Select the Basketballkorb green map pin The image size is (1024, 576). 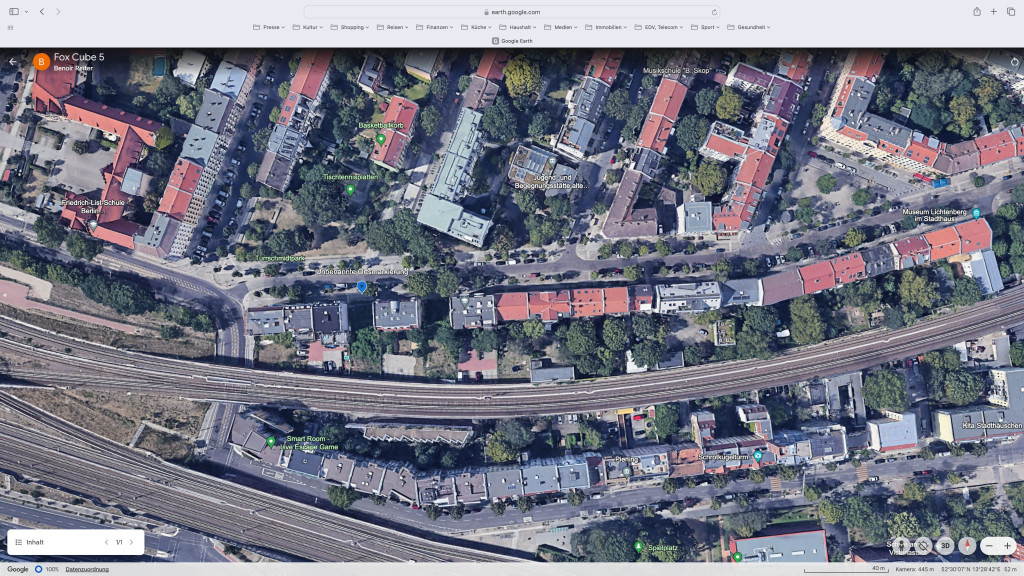[381, 139]
